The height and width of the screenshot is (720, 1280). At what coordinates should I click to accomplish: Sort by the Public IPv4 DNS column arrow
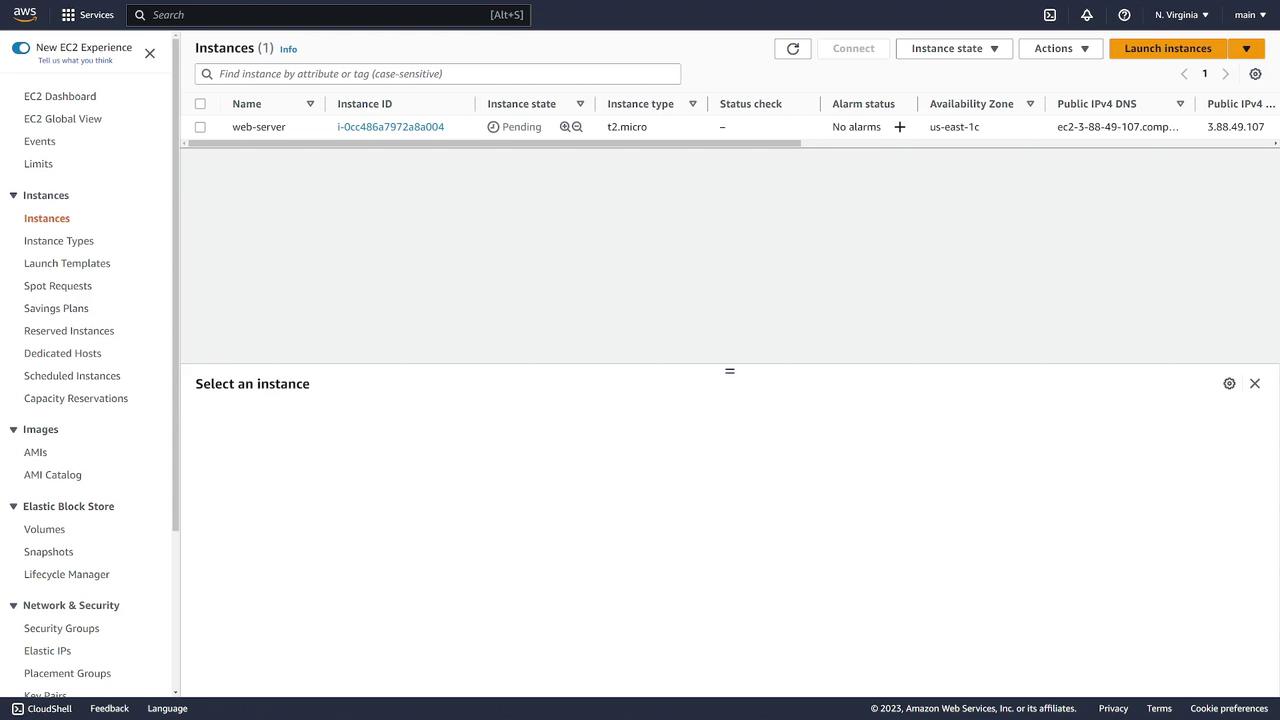coord(1180,104)
